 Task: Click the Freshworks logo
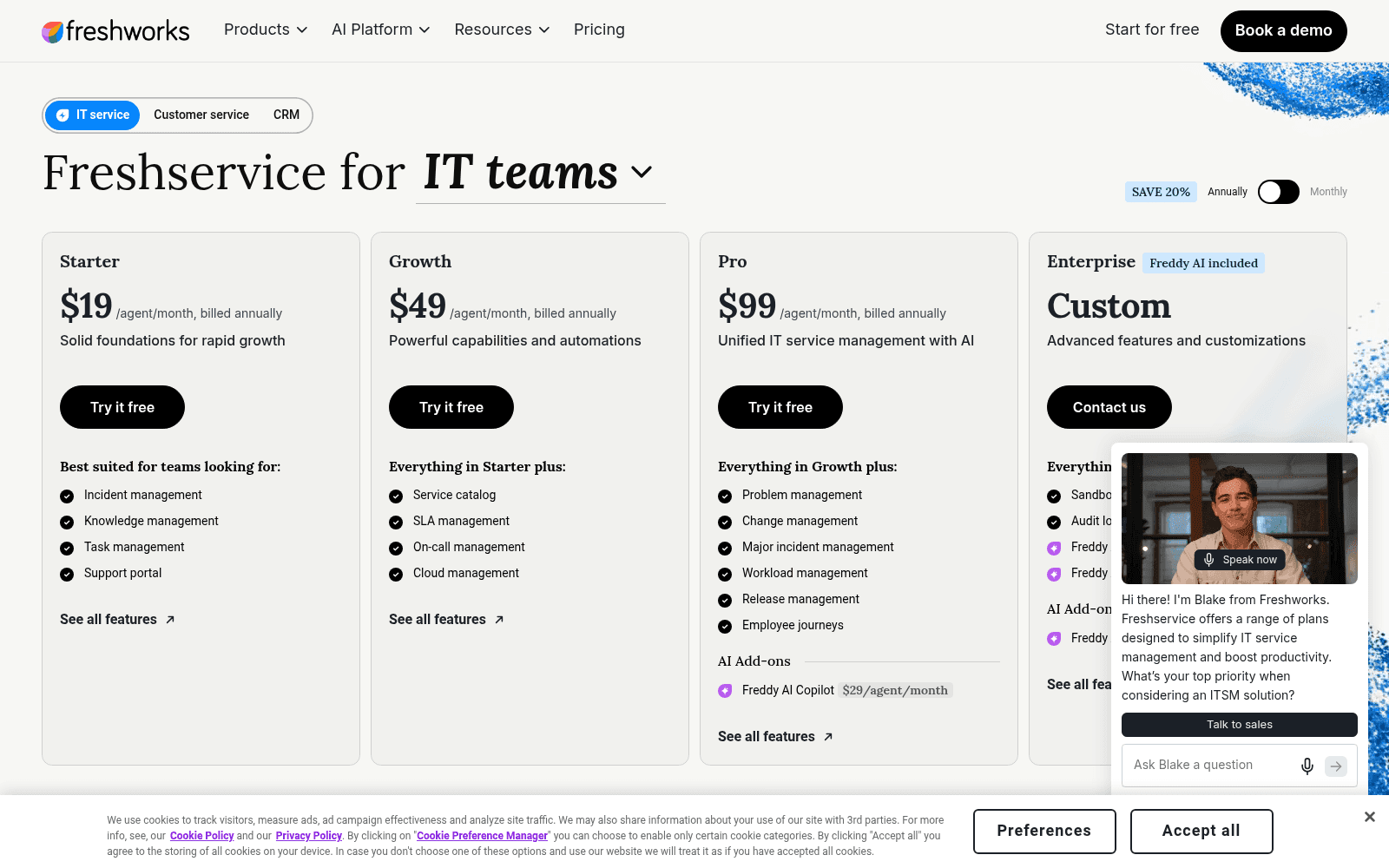[115, 31]
